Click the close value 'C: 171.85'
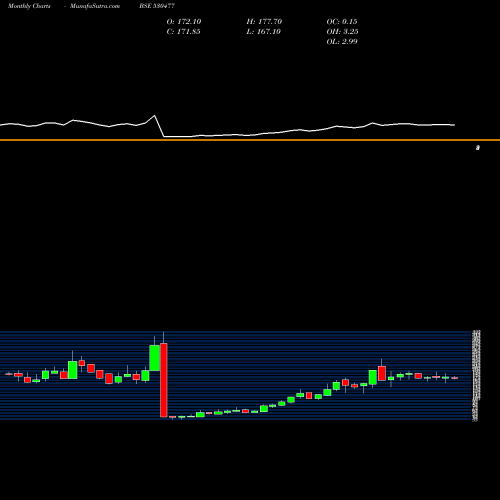The width and height of the screenshot is (500, 500). tap(183, 31)
